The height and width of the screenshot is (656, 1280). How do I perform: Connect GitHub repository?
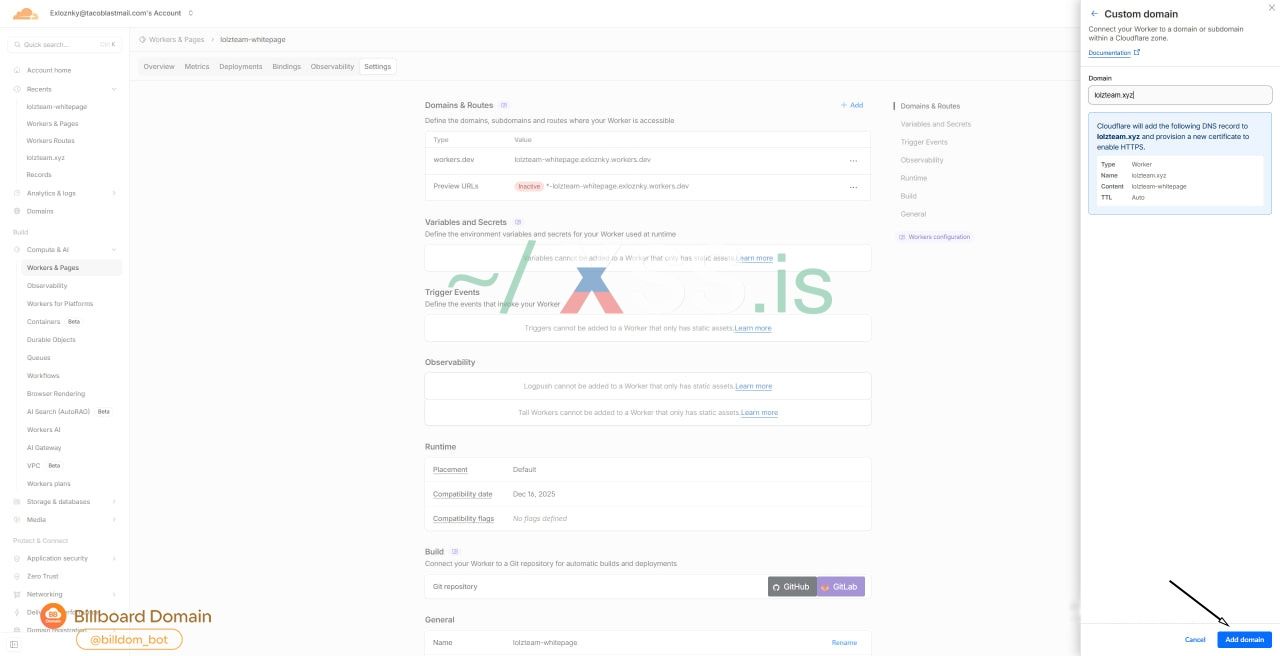[x=792, y=586]
